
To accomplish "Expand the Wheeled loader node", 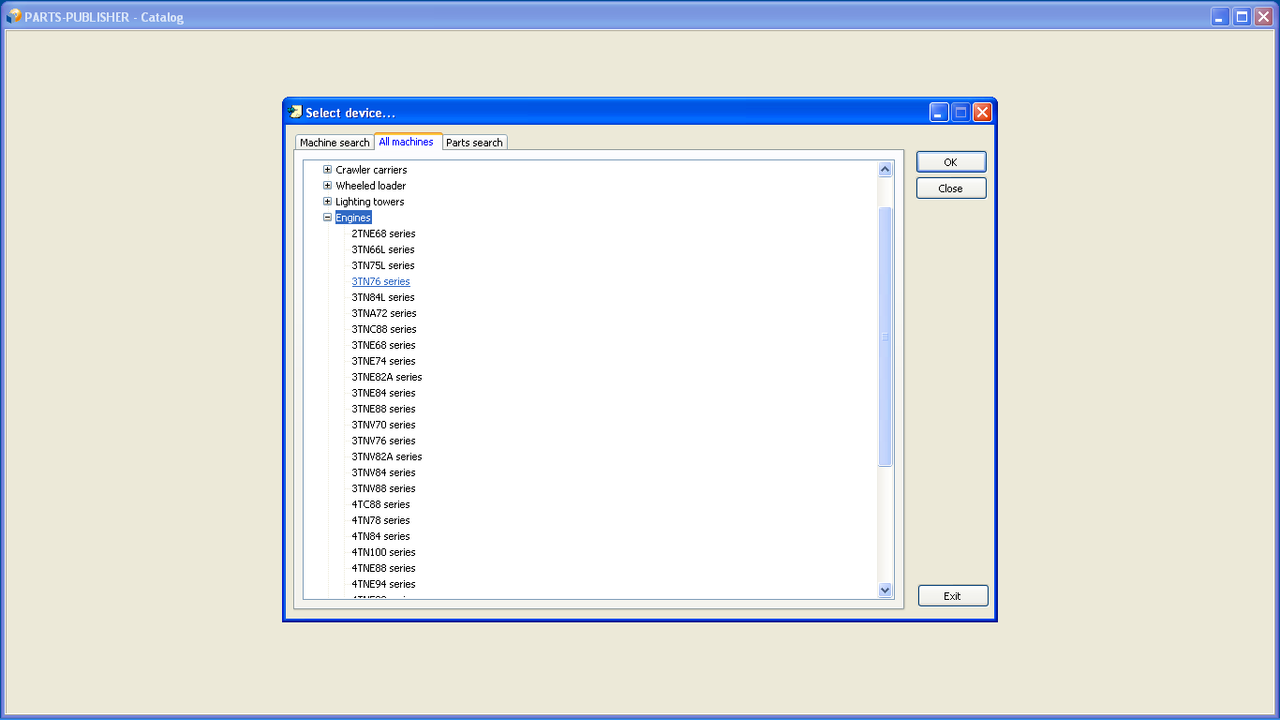I will pos(327,186).
